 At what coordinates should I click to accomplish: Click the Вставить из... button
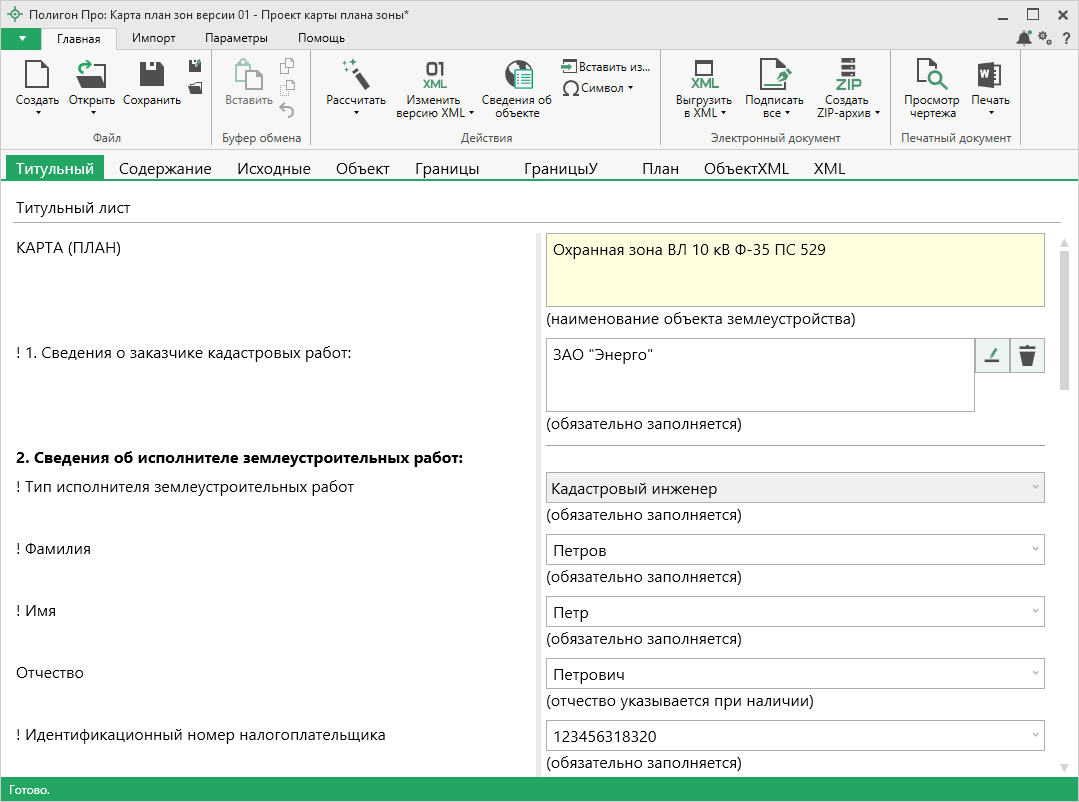pyautogui.click(x=606, y=67)
